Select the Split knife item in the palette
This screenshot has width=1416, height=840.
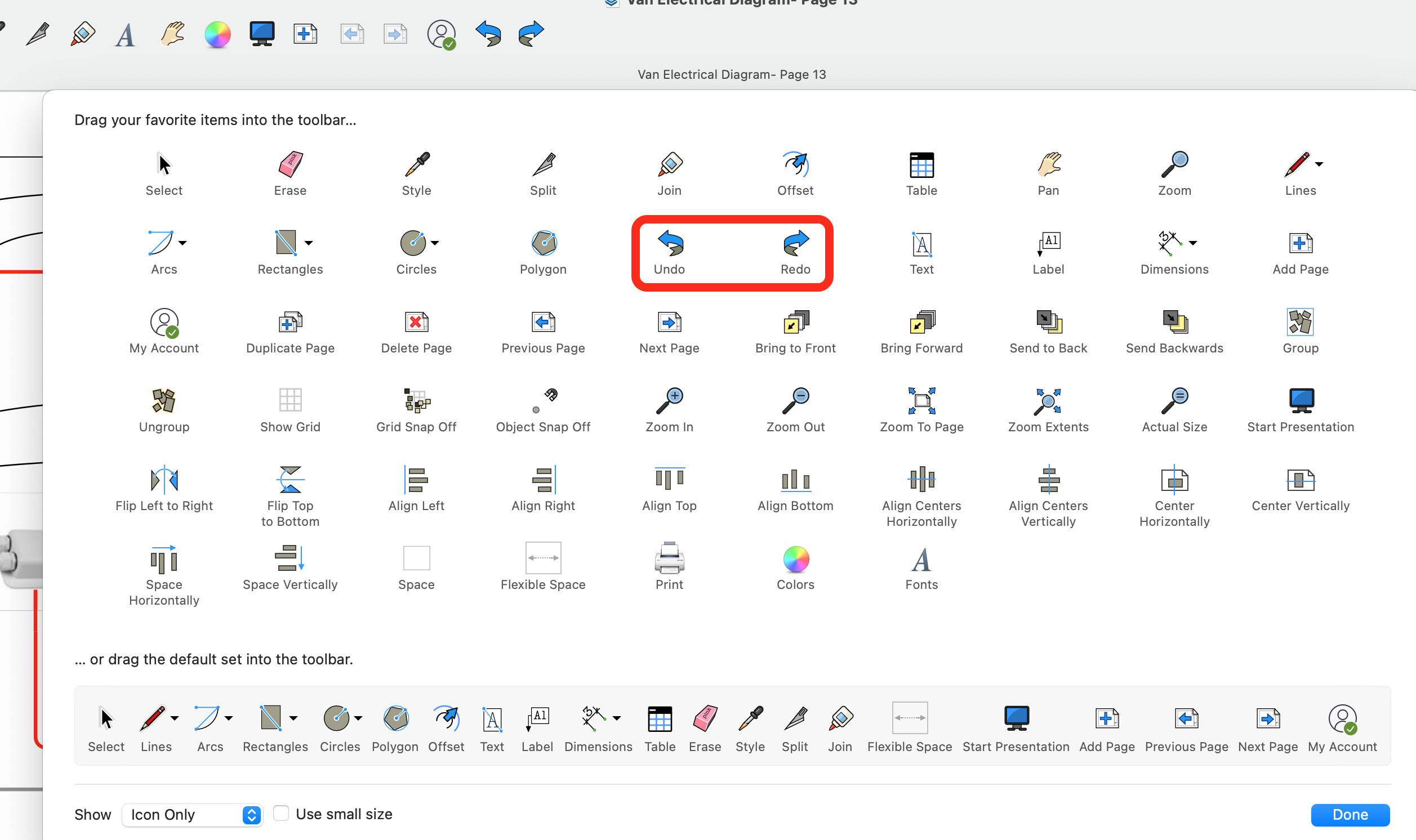click(543, 173)
